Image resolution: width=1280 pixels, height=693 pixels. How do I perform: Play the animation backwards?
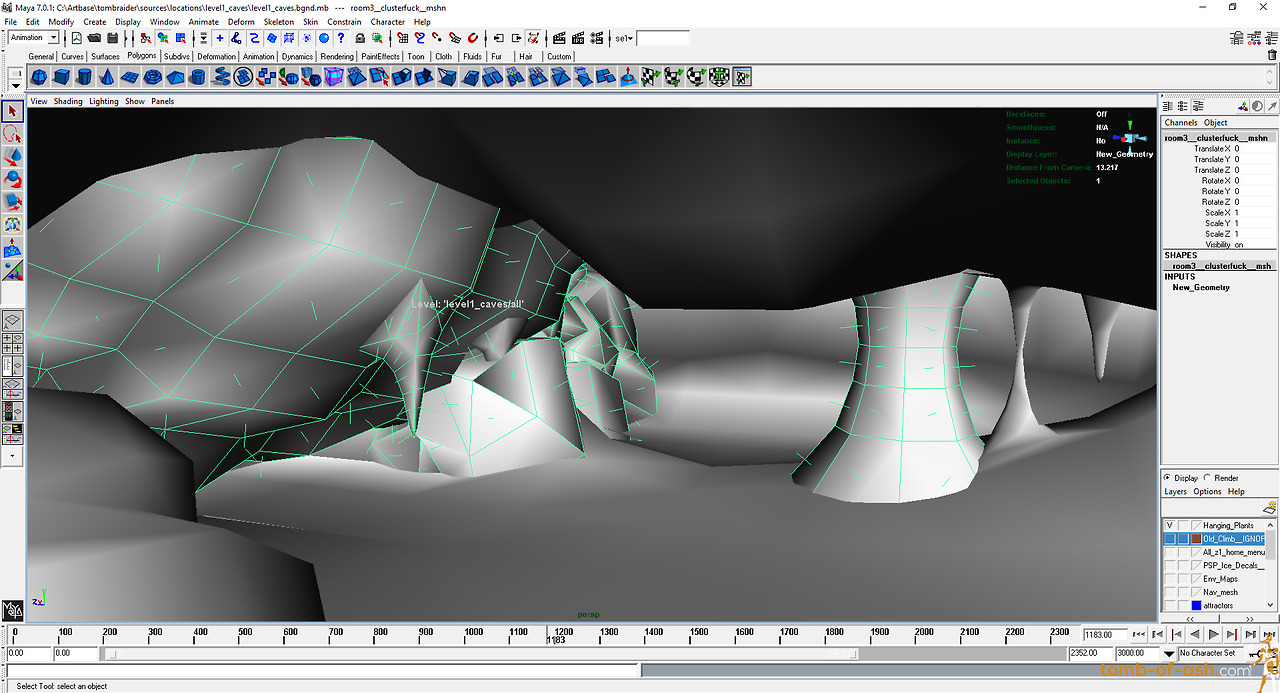coord(1195,634)
